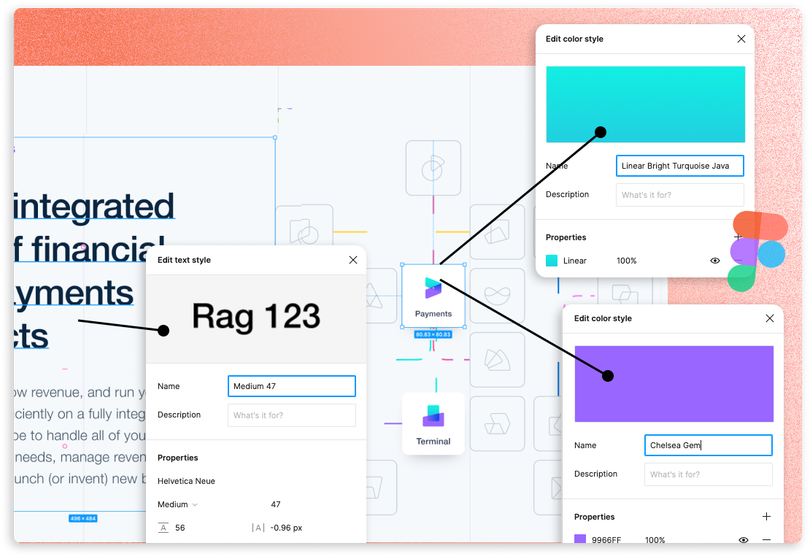Screen dimensions: 810x557
Task: Click the 100% opacity of 9966FF property
Action: (x=655, y=540)
